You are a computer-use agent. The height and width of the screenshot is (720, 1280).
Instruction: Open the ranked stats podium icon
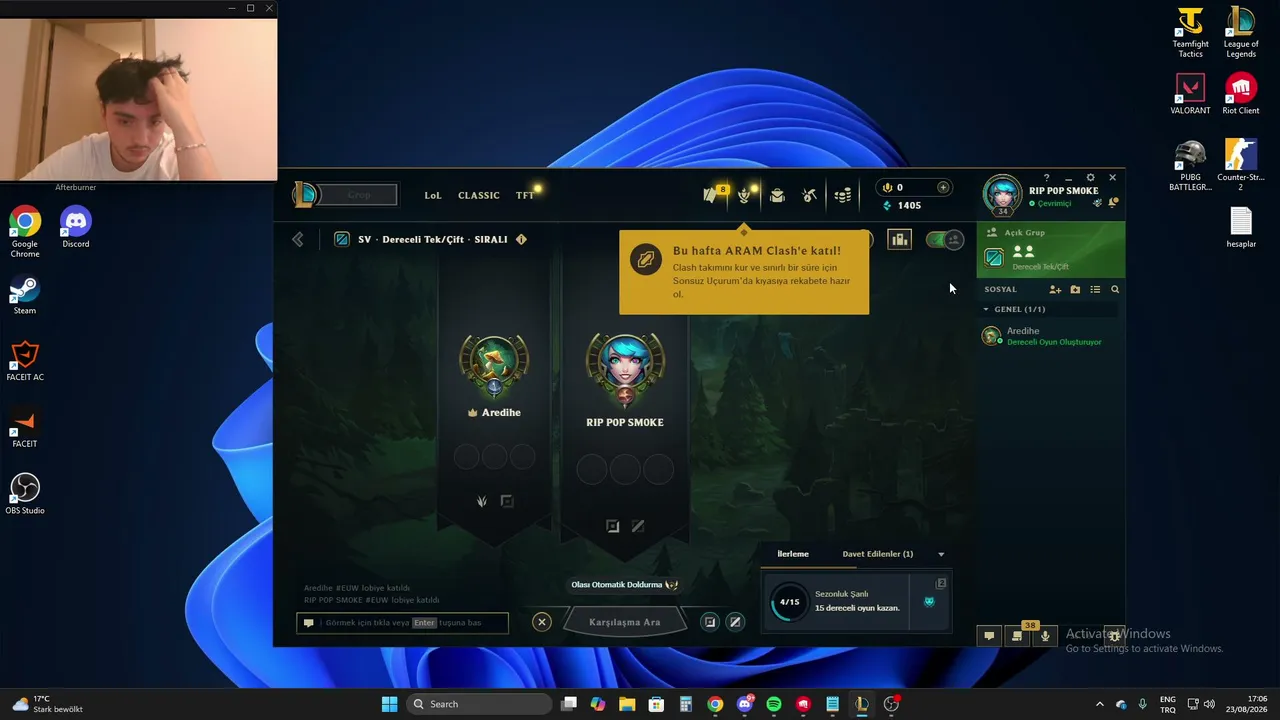point(900,240)
